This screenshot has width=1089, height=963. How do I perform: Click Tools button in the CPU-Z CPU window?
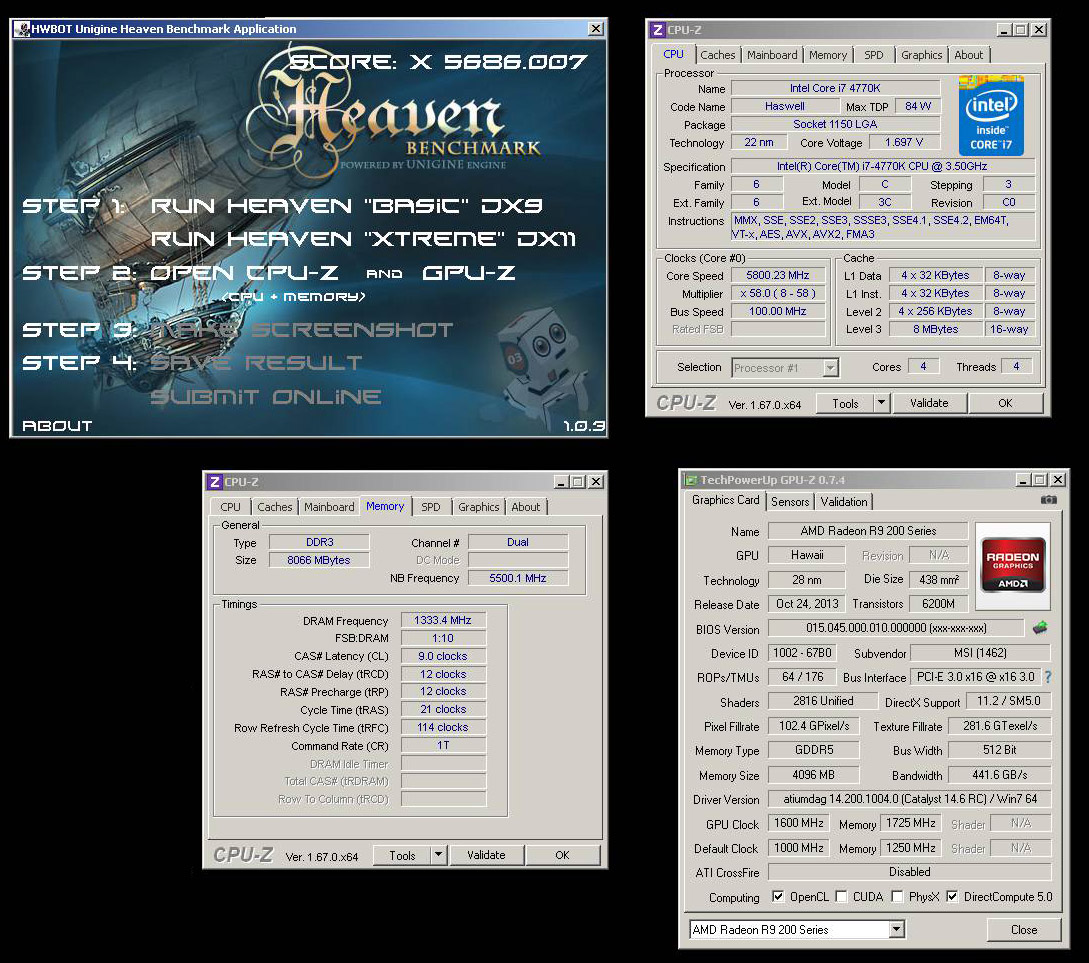[x=845, y=403]
